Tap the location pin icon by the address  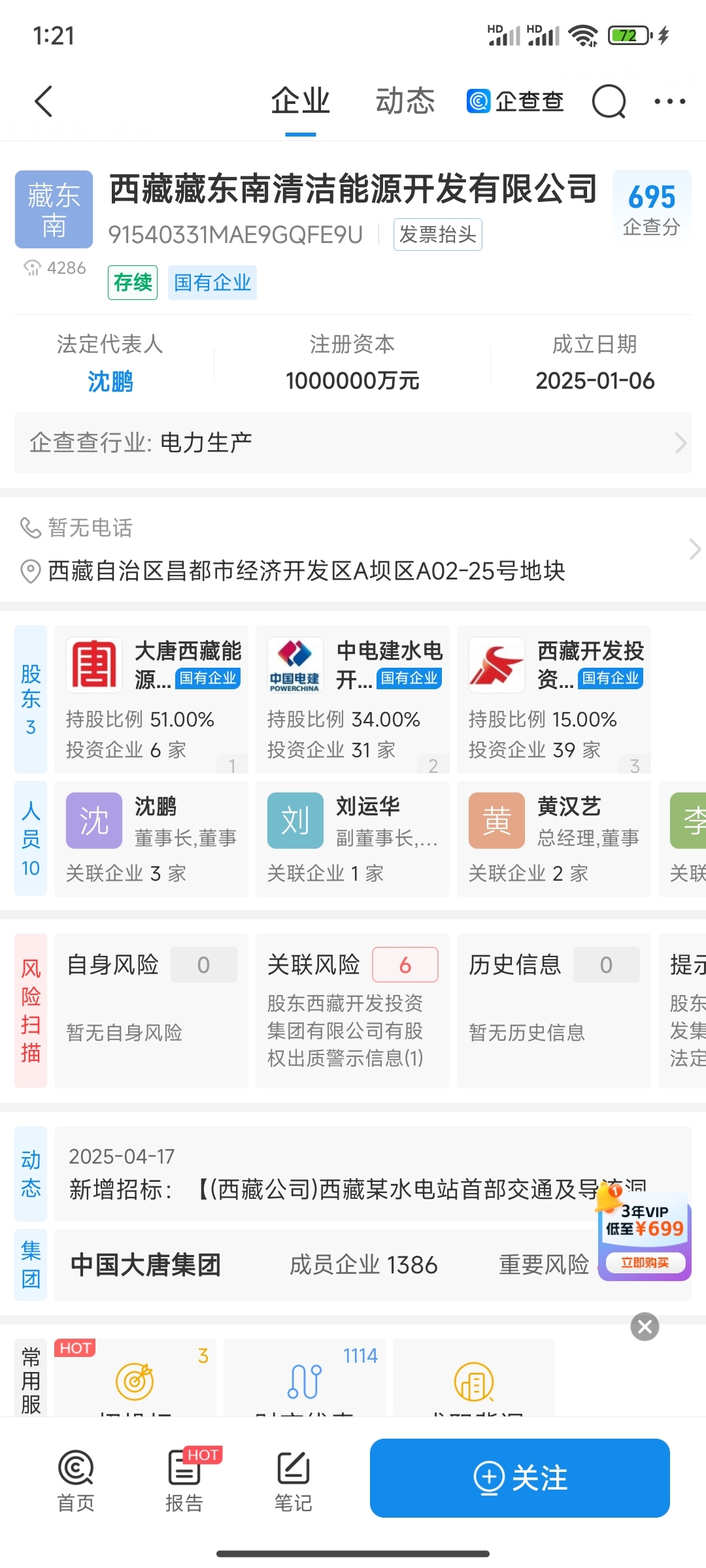point(30,571)
